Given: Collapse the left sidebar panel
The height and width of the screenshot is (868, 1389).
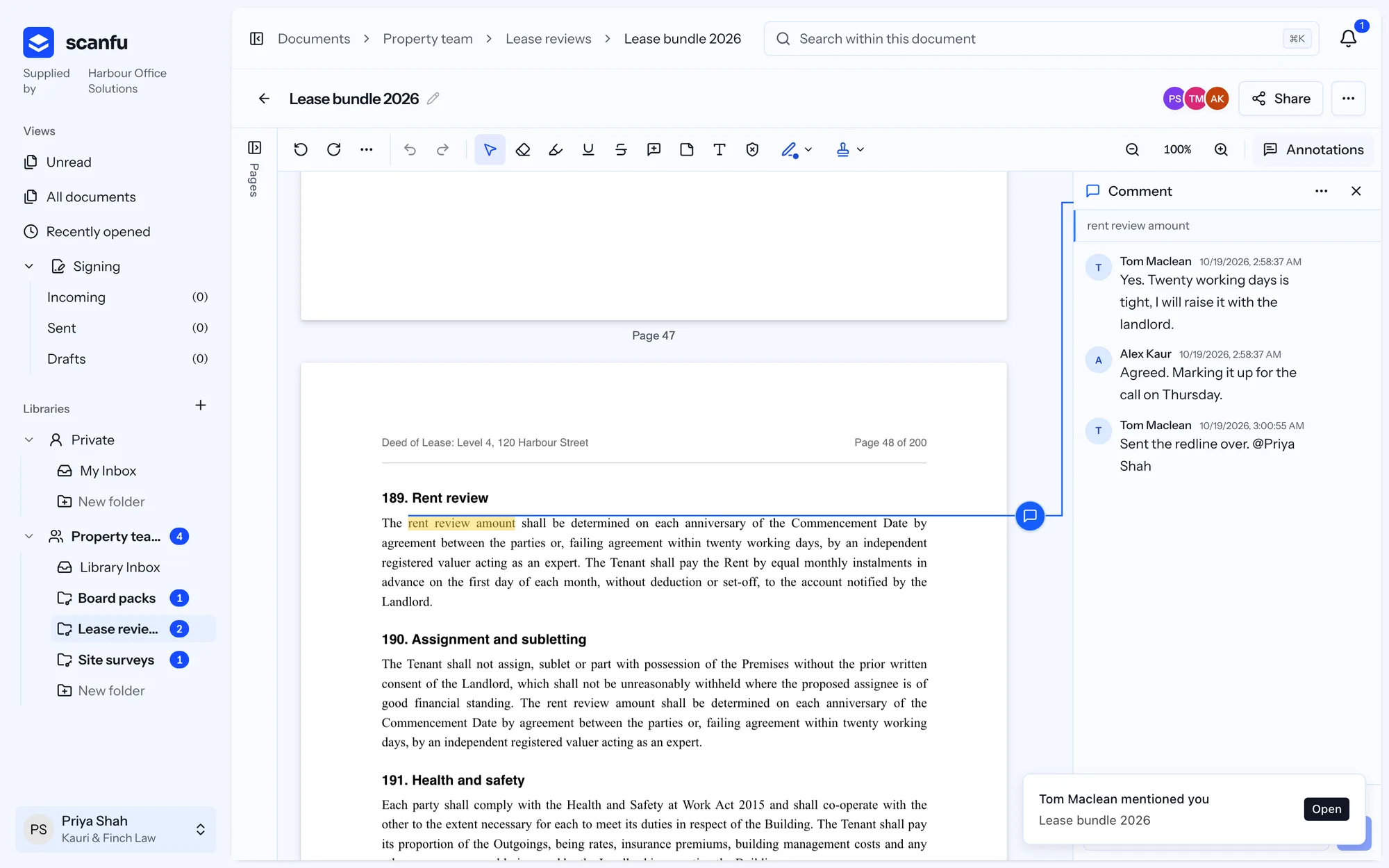Looking at the screenshot, I should [x=256, y=39].
